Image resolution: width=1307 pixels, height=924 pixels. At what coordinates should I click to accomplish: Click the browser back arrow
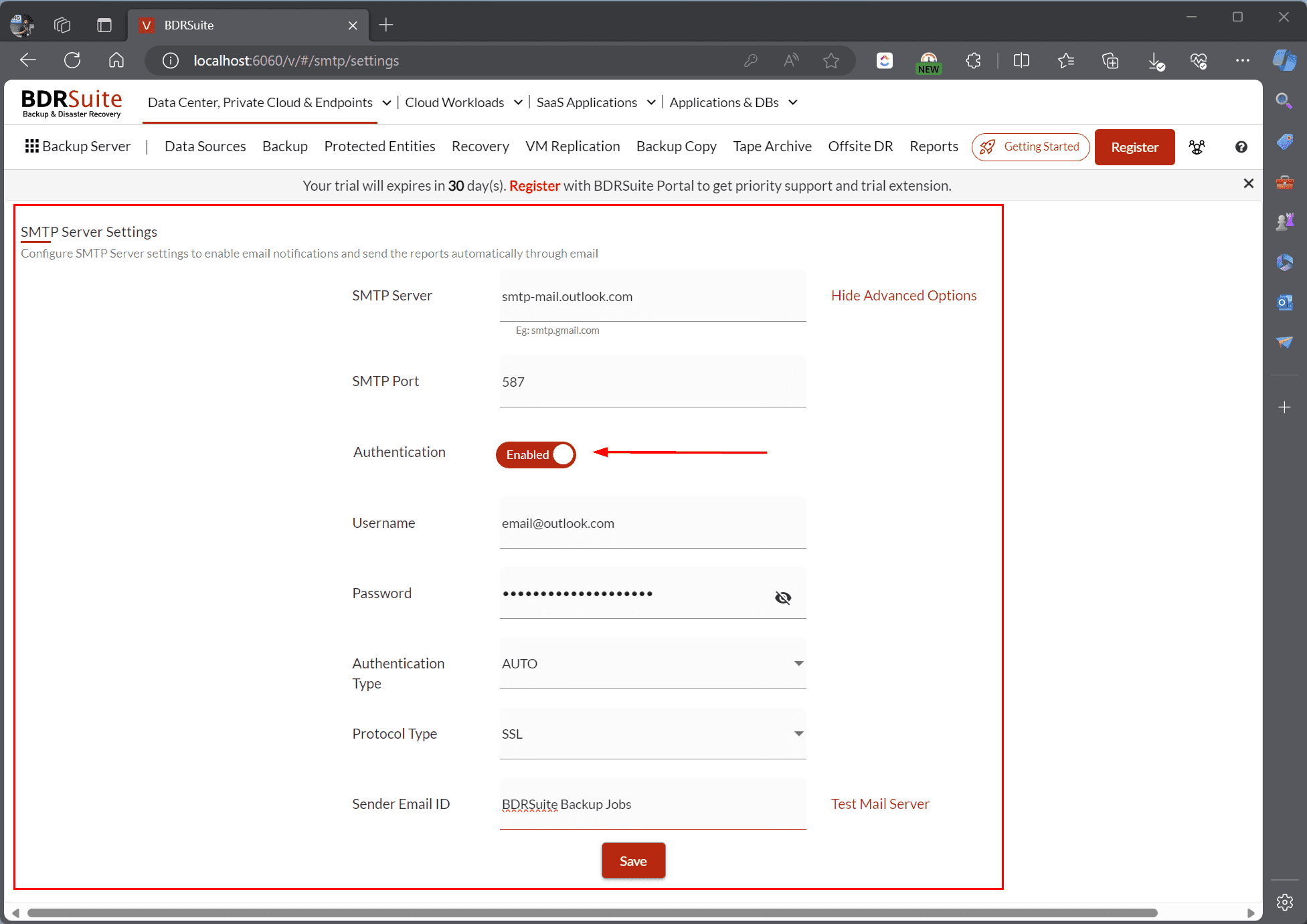point(28,60)
